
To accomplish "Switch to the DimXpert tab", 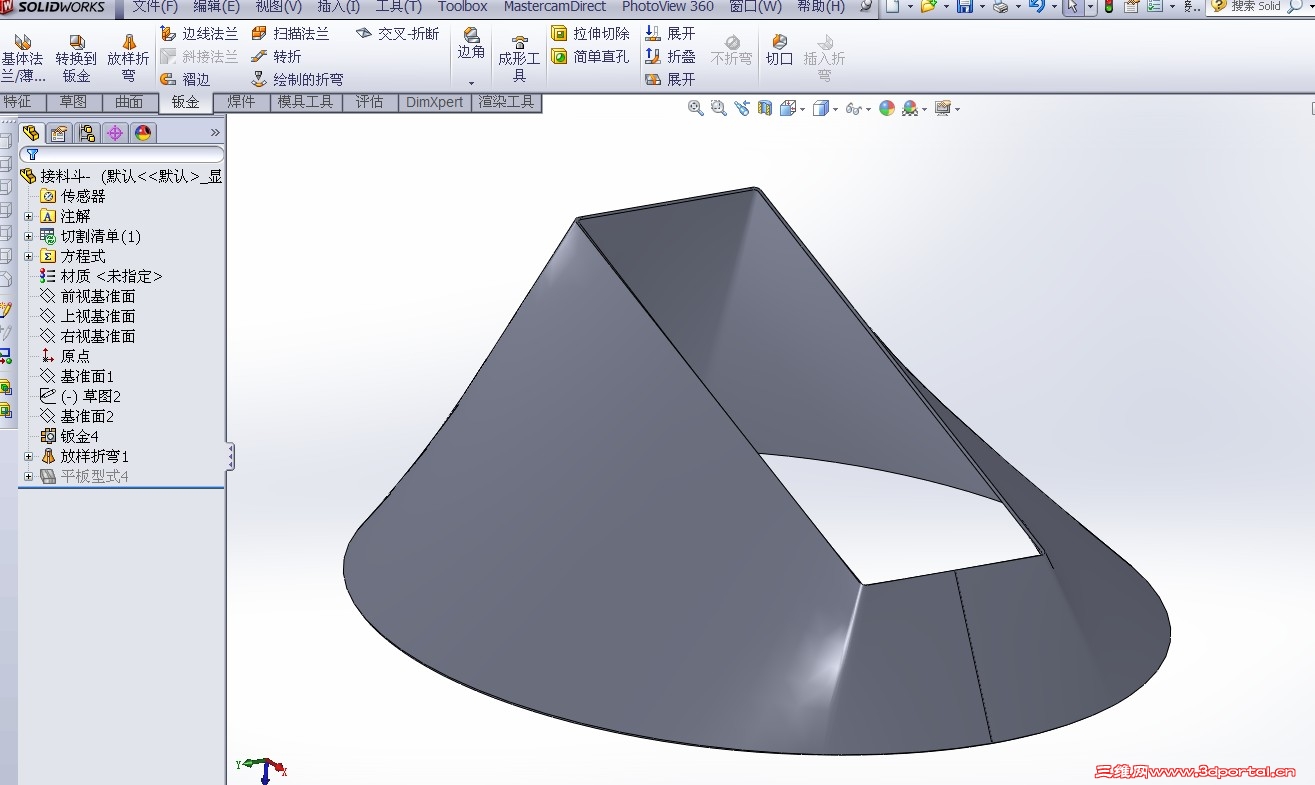I will coord(435,102).
